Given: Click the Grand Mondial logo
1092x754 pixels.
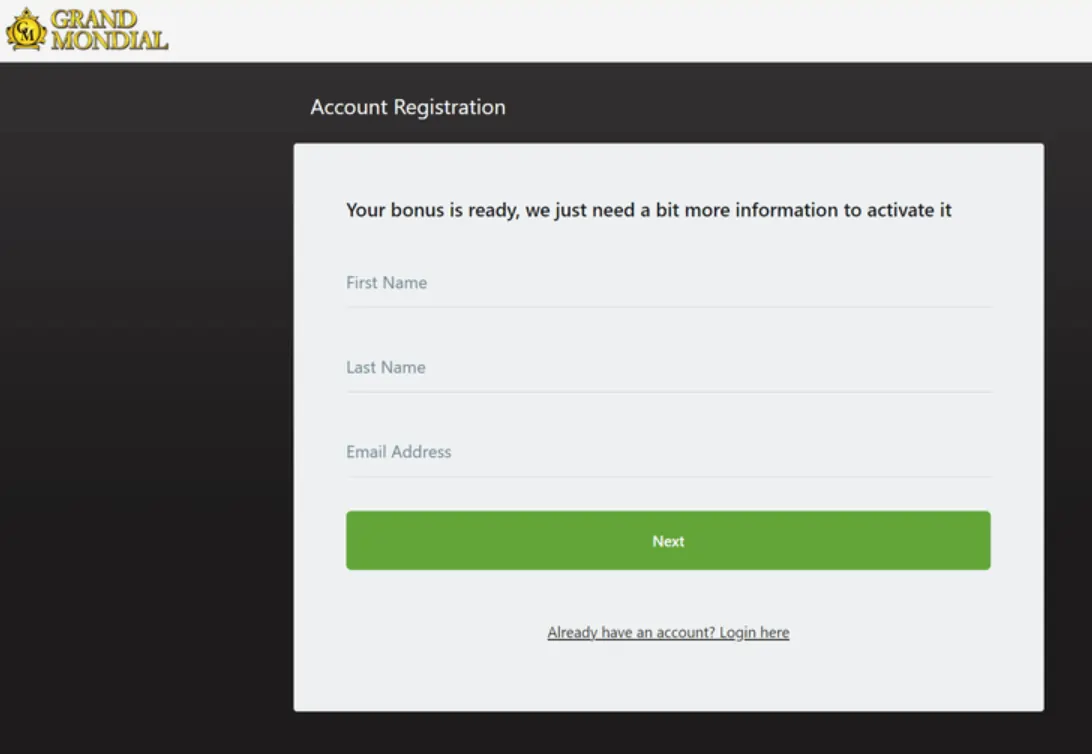Looking at the screenshot, I should (86, 30).
